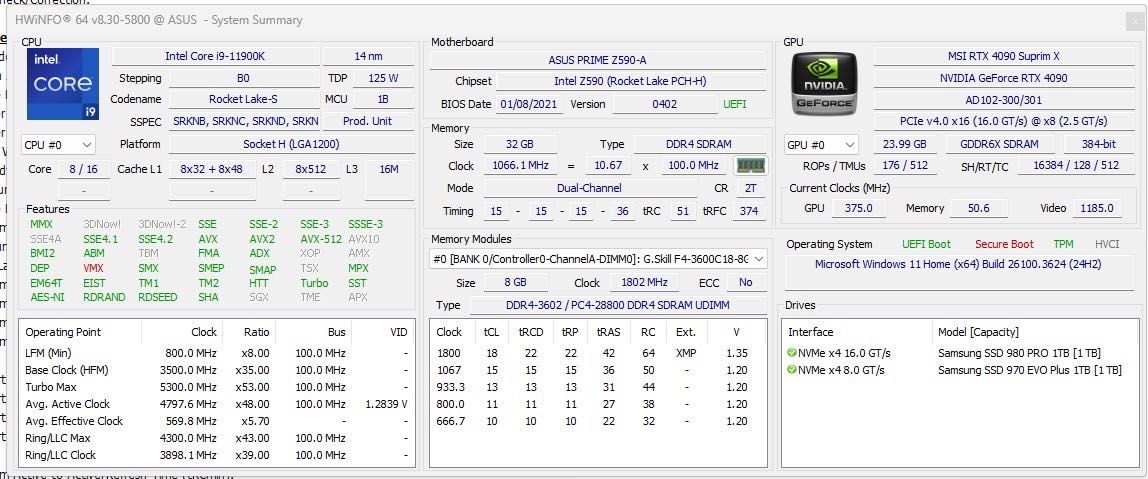The width and height of the screenshot is (1148, 479).
Task: Click the Avg. Active Clock row label
Action: (x=67, y=404)
